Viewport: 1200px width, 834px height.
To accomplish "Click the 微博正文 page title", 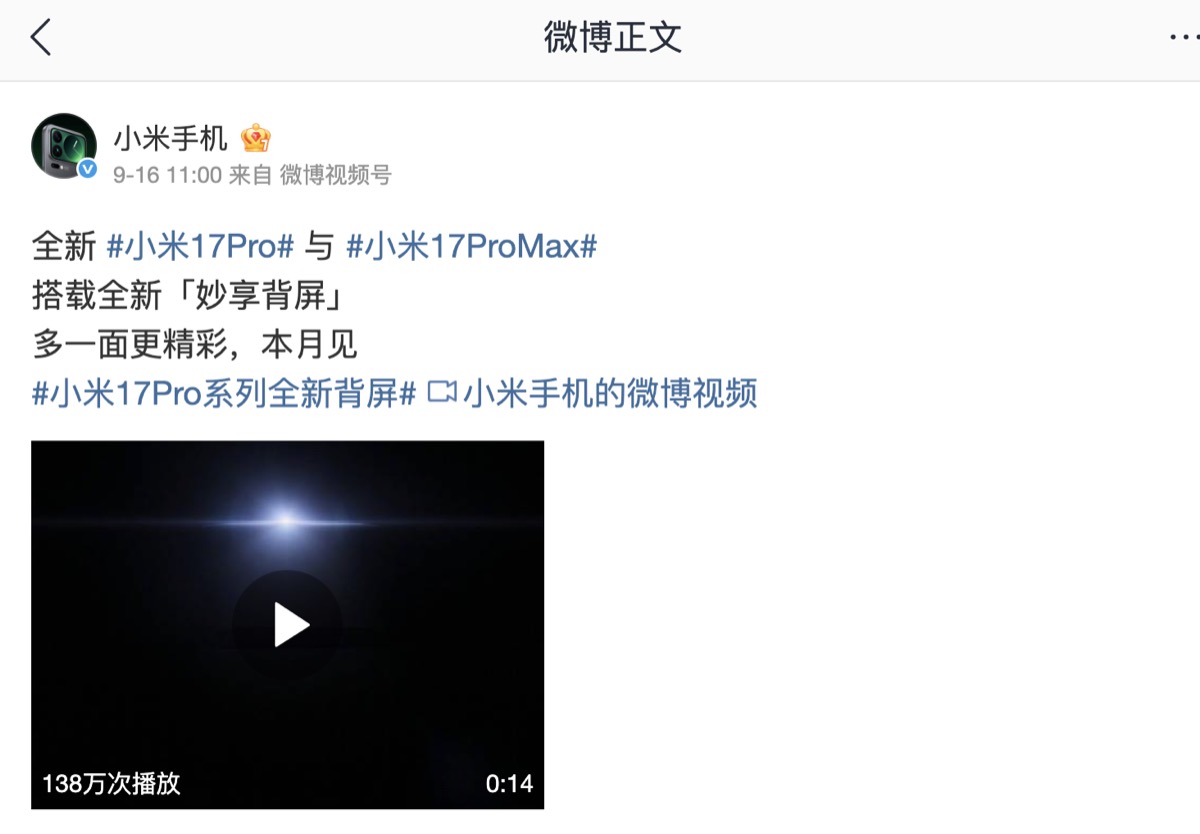I will pyautogui.click(x=613, y=38).
